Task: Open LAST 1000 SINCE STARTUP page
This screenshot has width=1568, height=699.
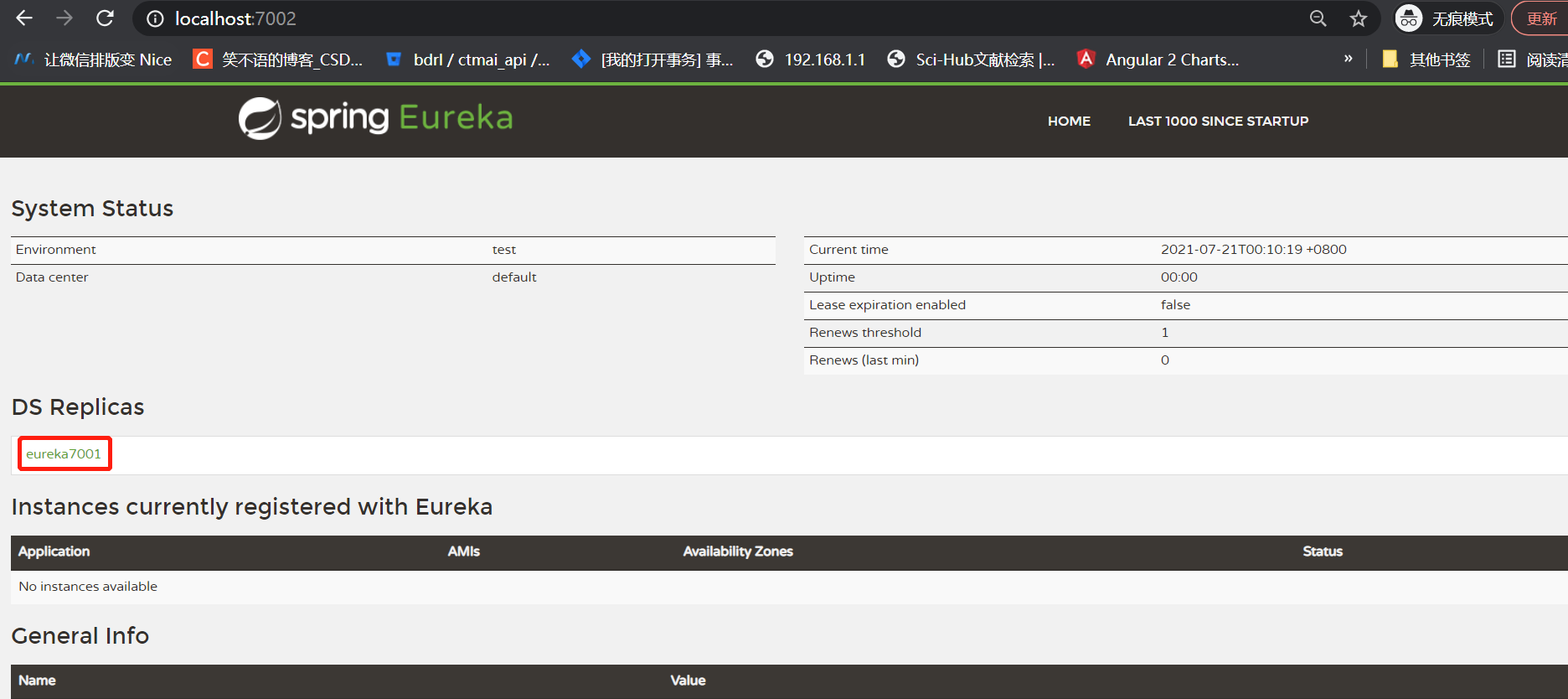Action: tap(1218, 121)
